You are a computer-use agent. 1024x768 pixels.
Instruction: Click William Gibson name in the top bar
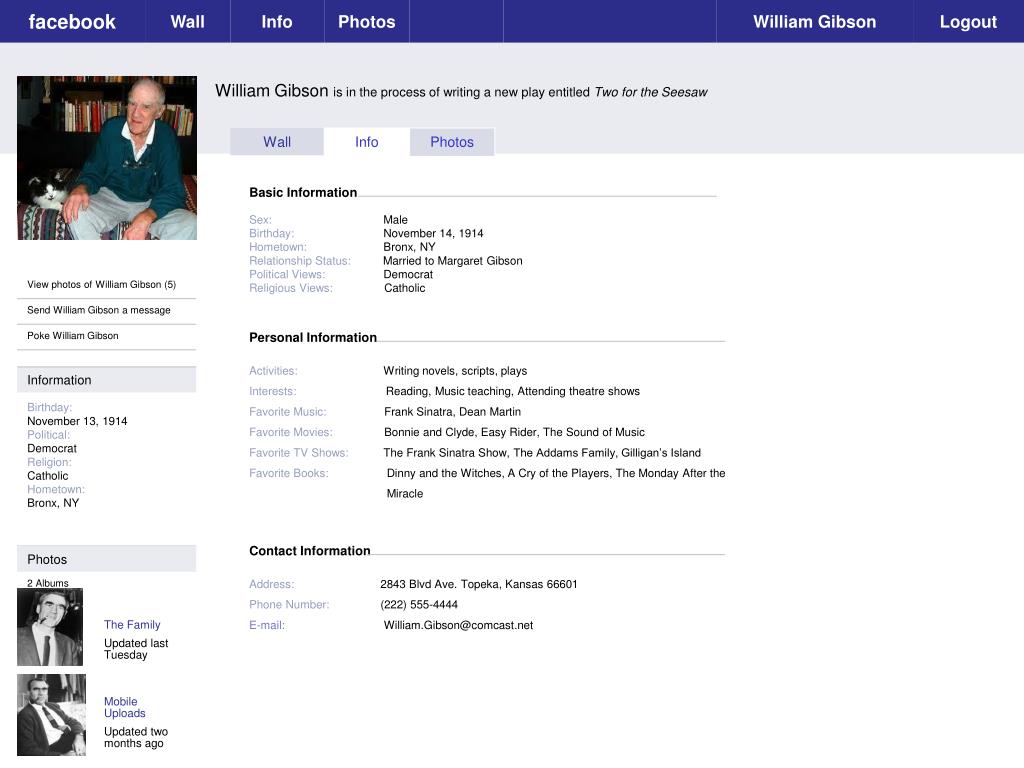(x=814, y=22)
